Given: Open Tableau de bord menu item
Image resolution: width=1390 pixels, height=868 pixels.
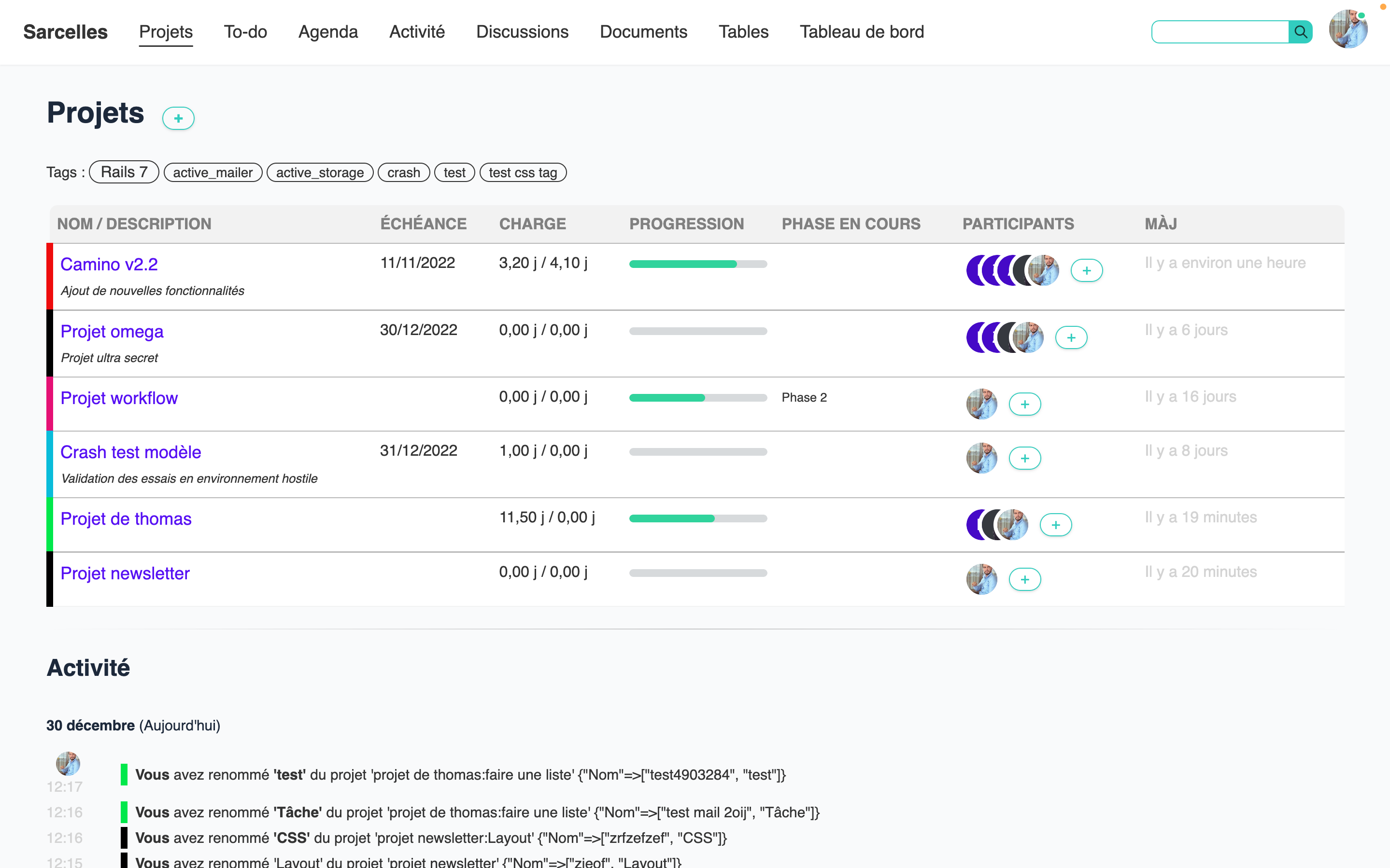Looking at the screenshot, I should click(861, 32).
